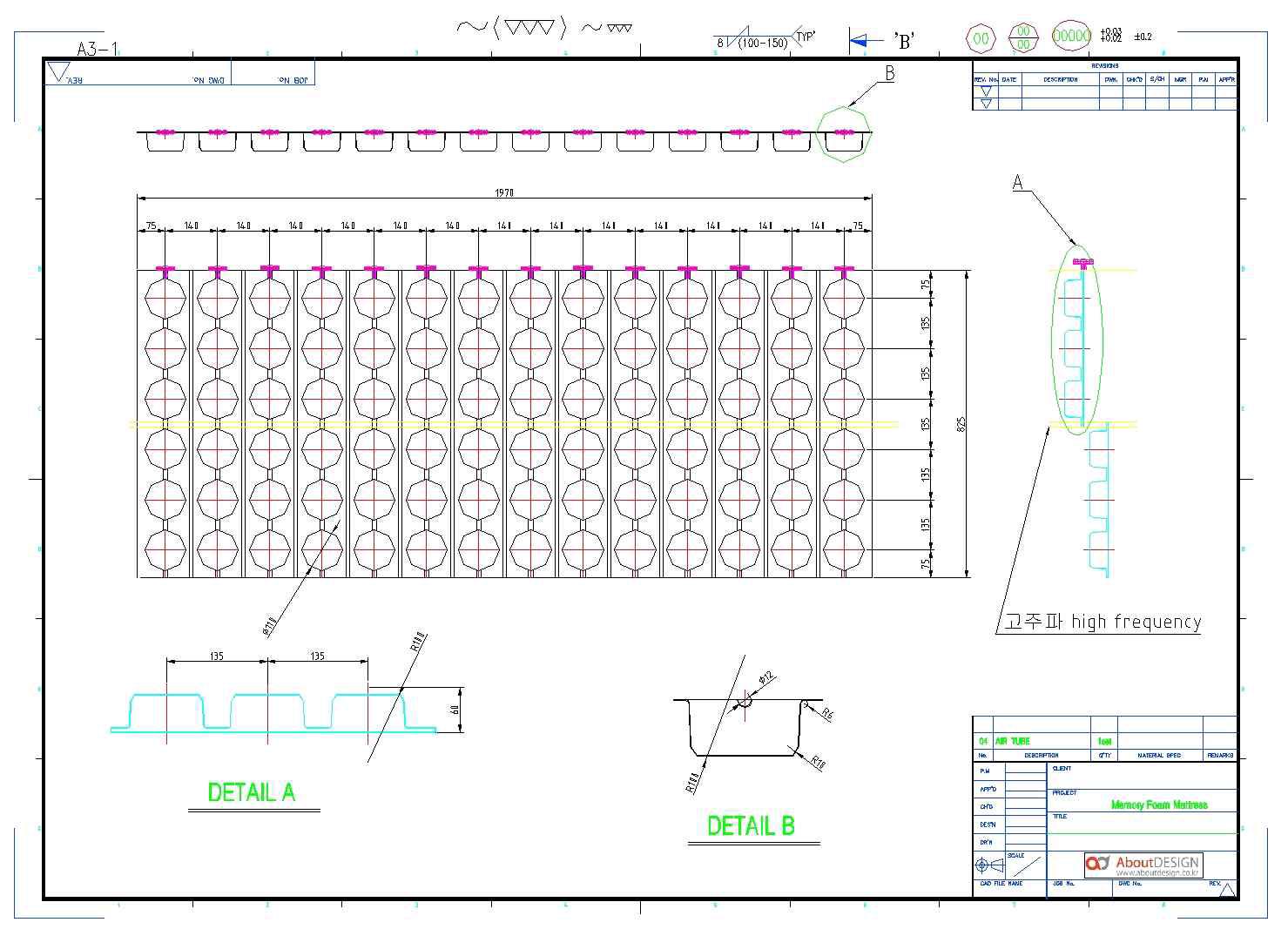
Task: Click the 1970 overall width dimension
Action: click(504, 192)
